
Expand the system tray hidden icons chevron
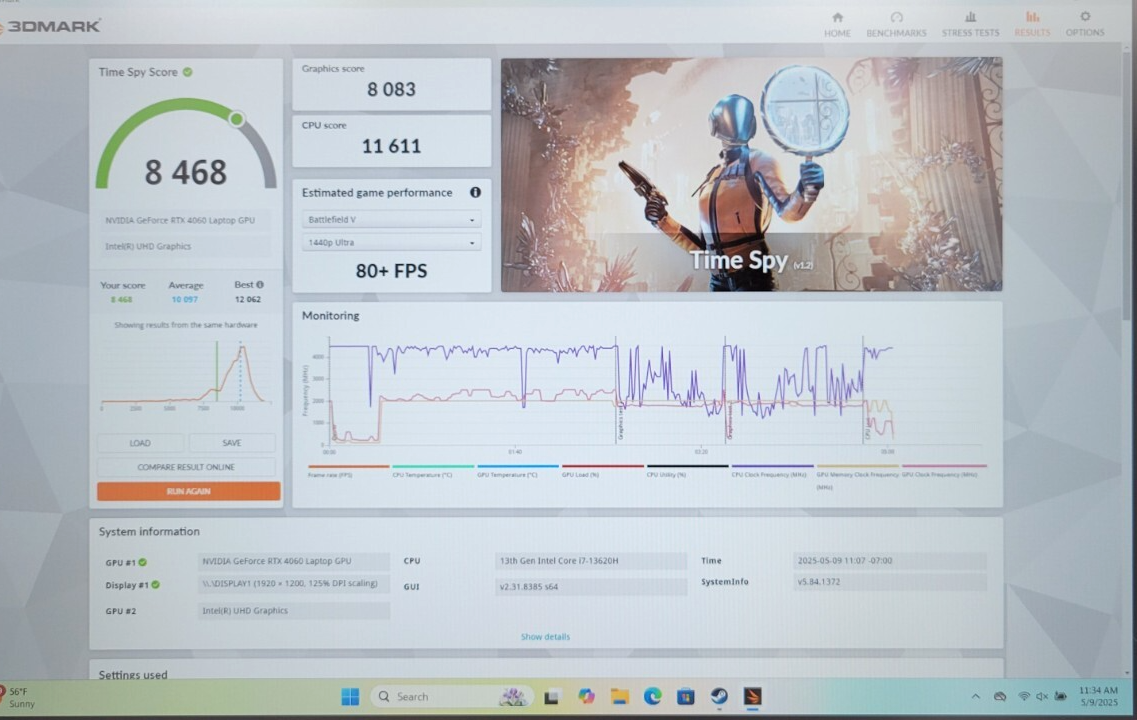(x=975, y=697)
